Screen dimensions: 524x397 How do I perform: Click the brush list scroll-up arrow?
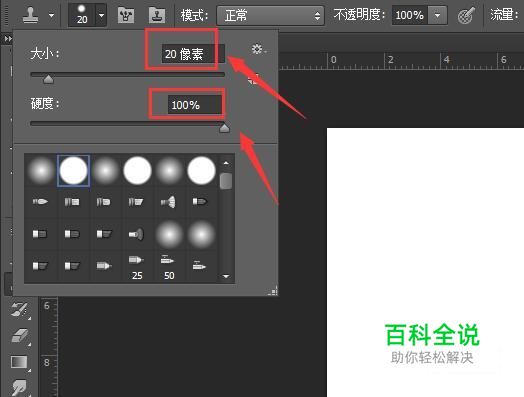click(226, 163)
